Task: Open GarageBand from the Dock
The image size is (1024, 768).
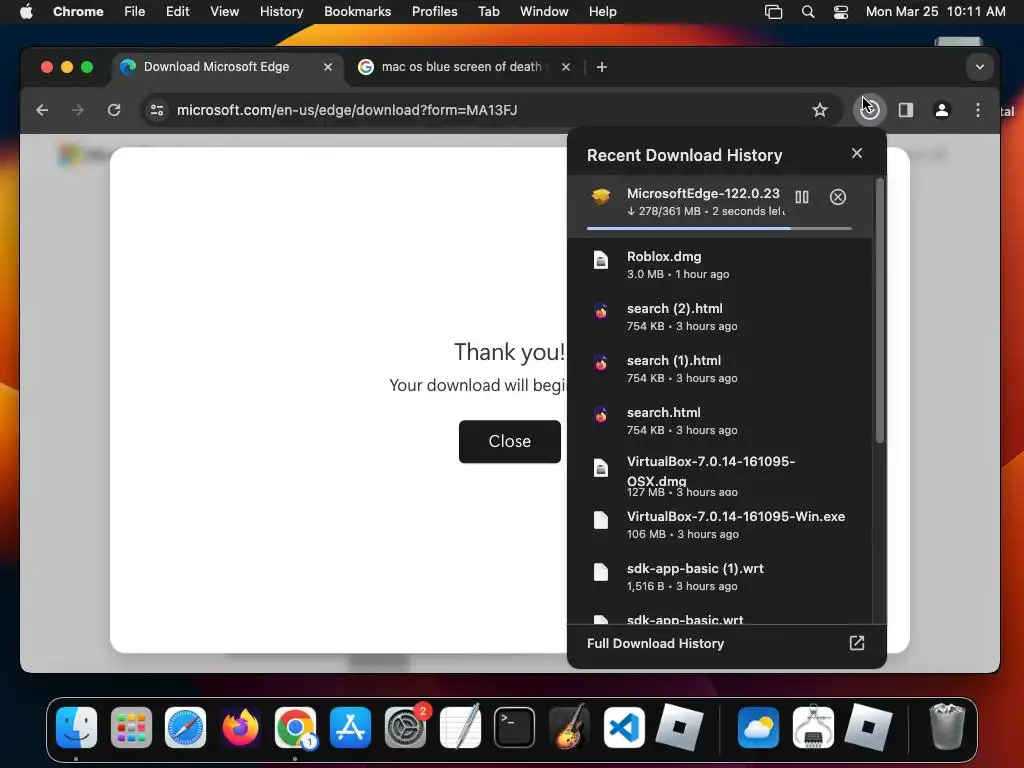Action: (569, 727)
